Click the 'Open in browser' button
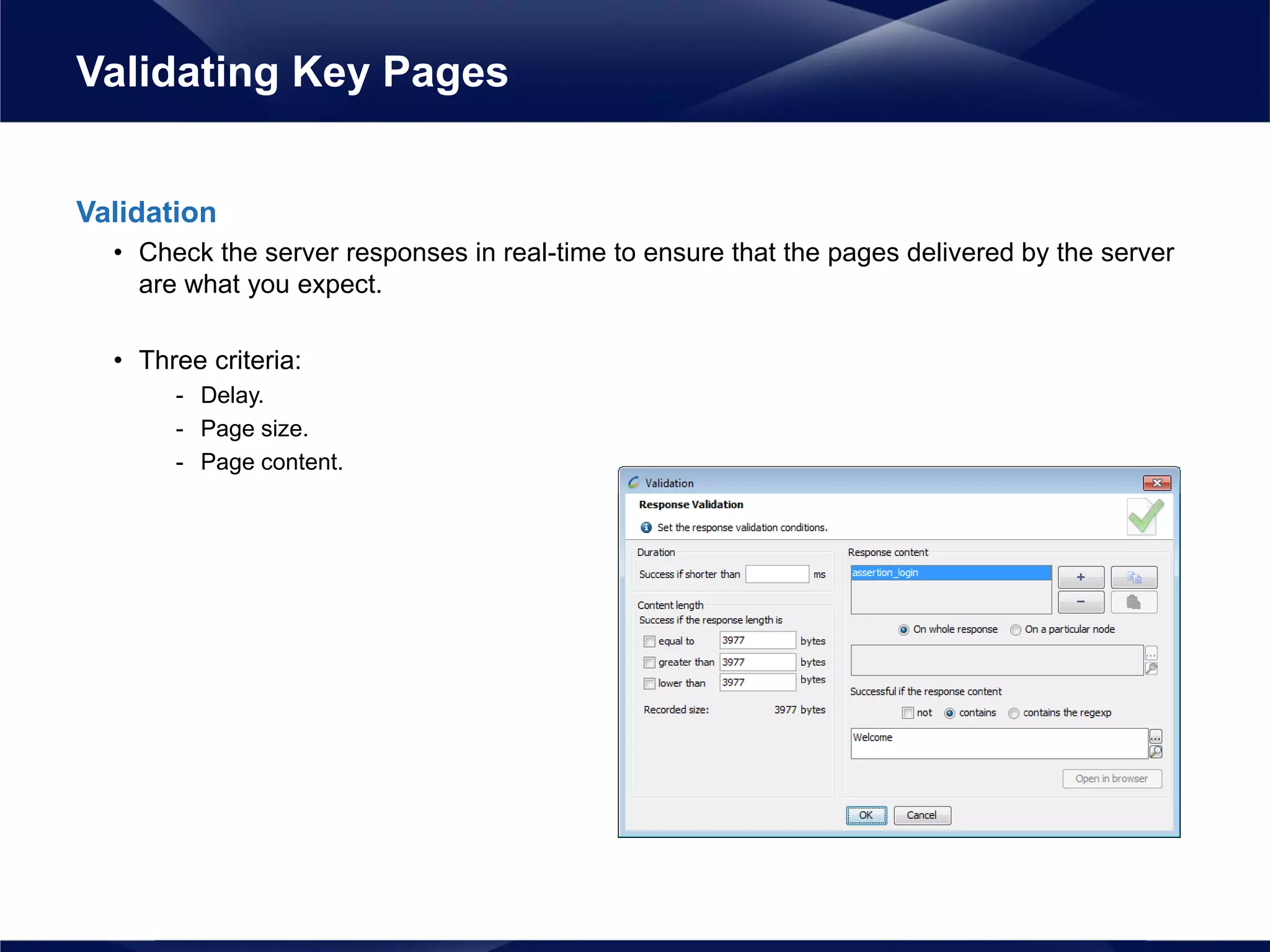Image resolution: width=1270 pixels, height=952 pixels. pyautogui.click(x=1112, y=778)
